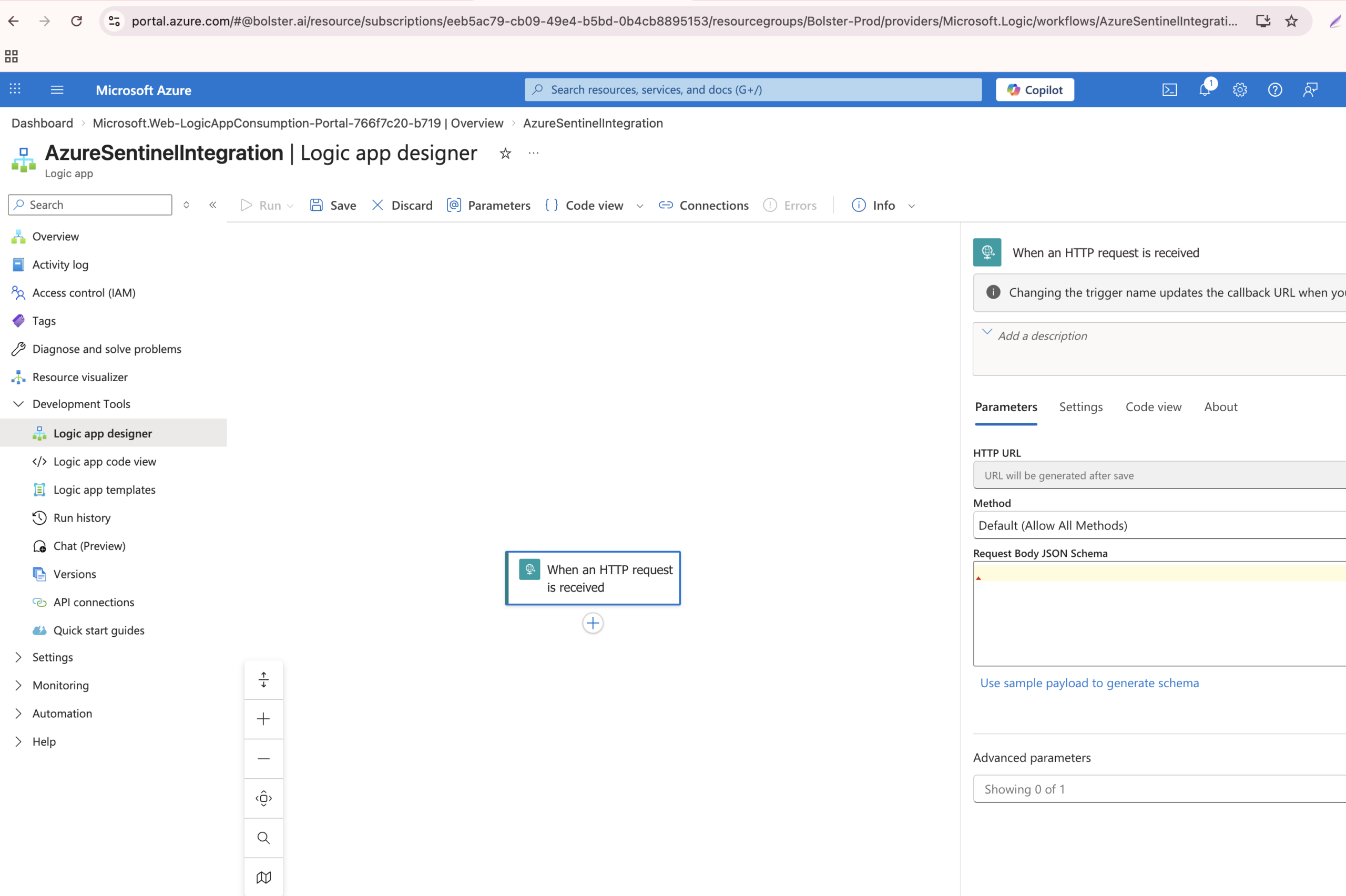1346x896 pixels.
Task: Zoom in on the designer canvas
Action: [263, 719]
